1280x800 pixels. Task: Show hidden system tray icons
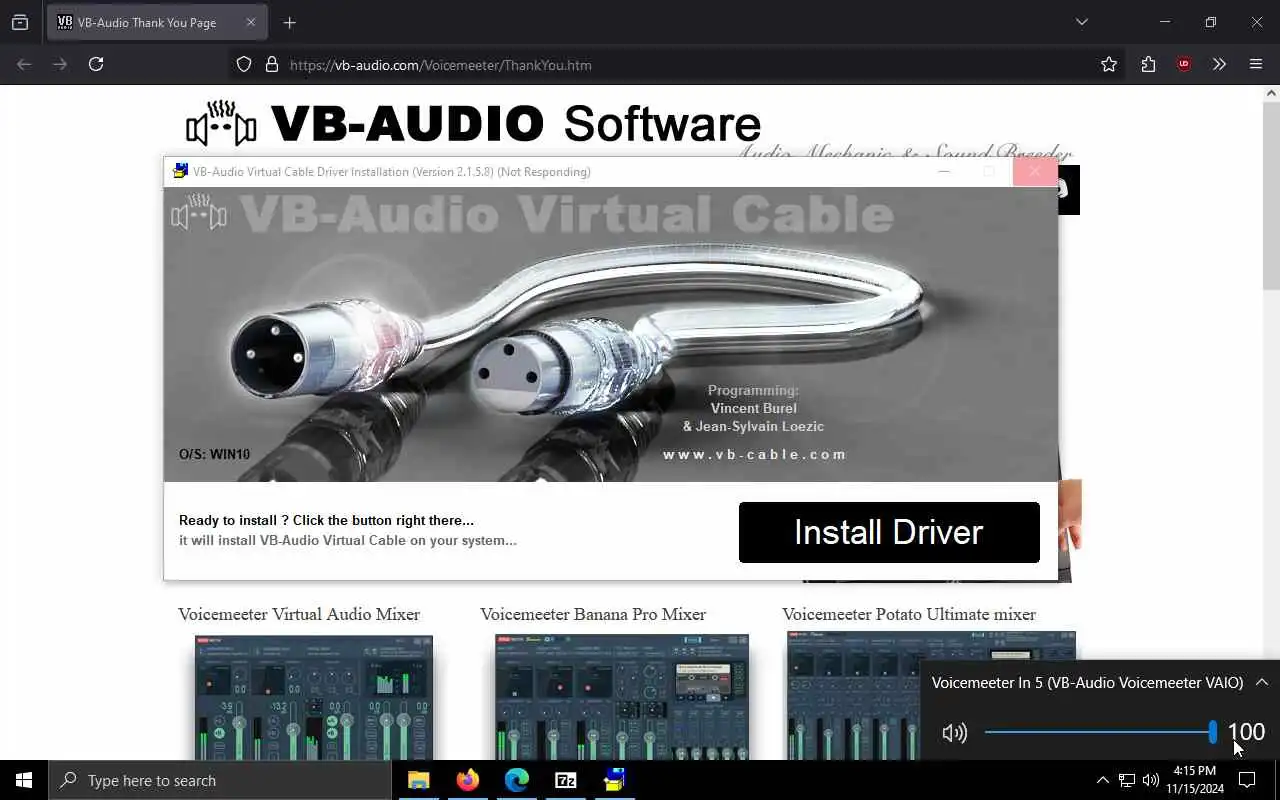coord(1102,780)
